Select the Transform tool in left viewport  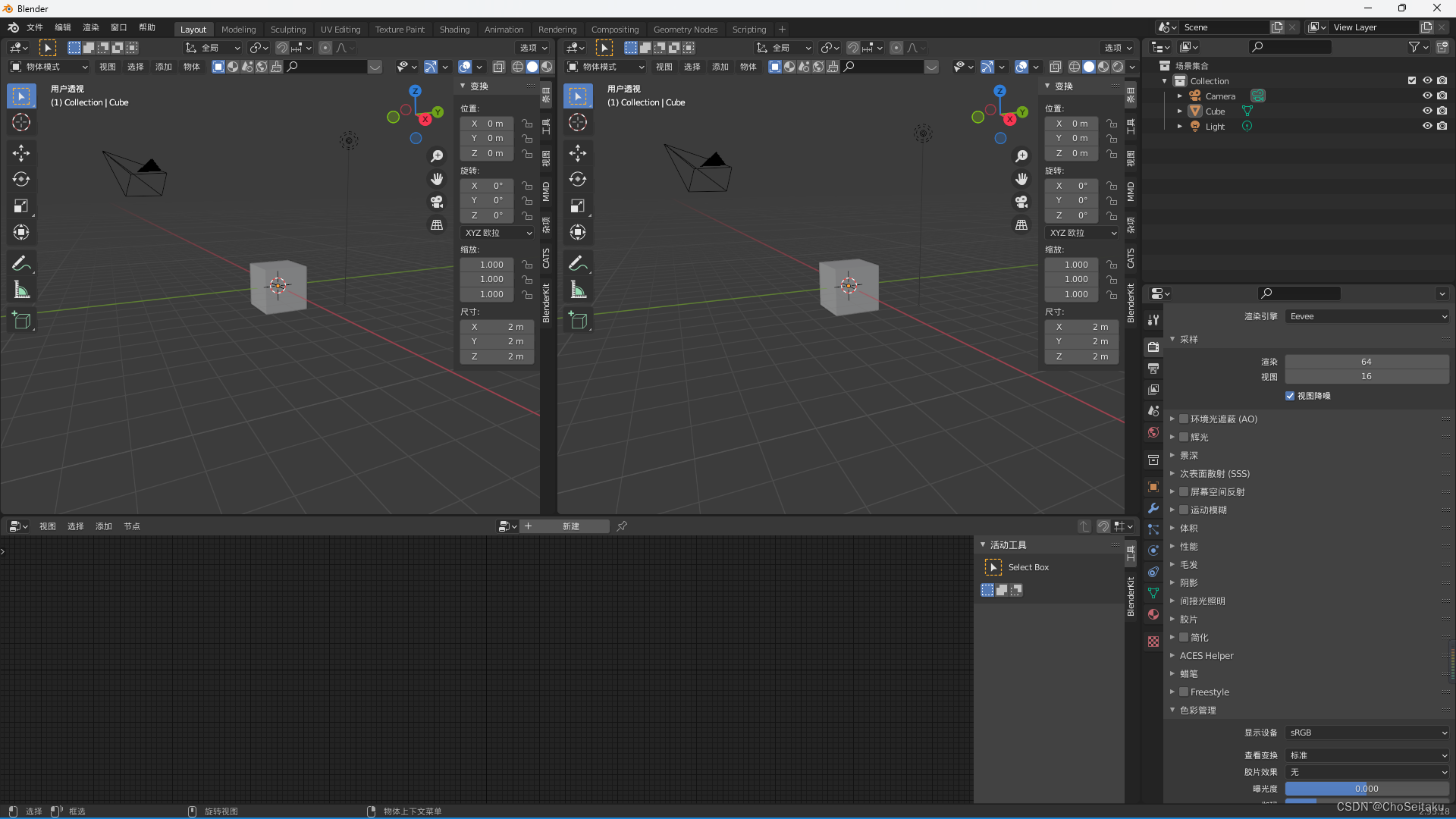click(x=21, y=232)
